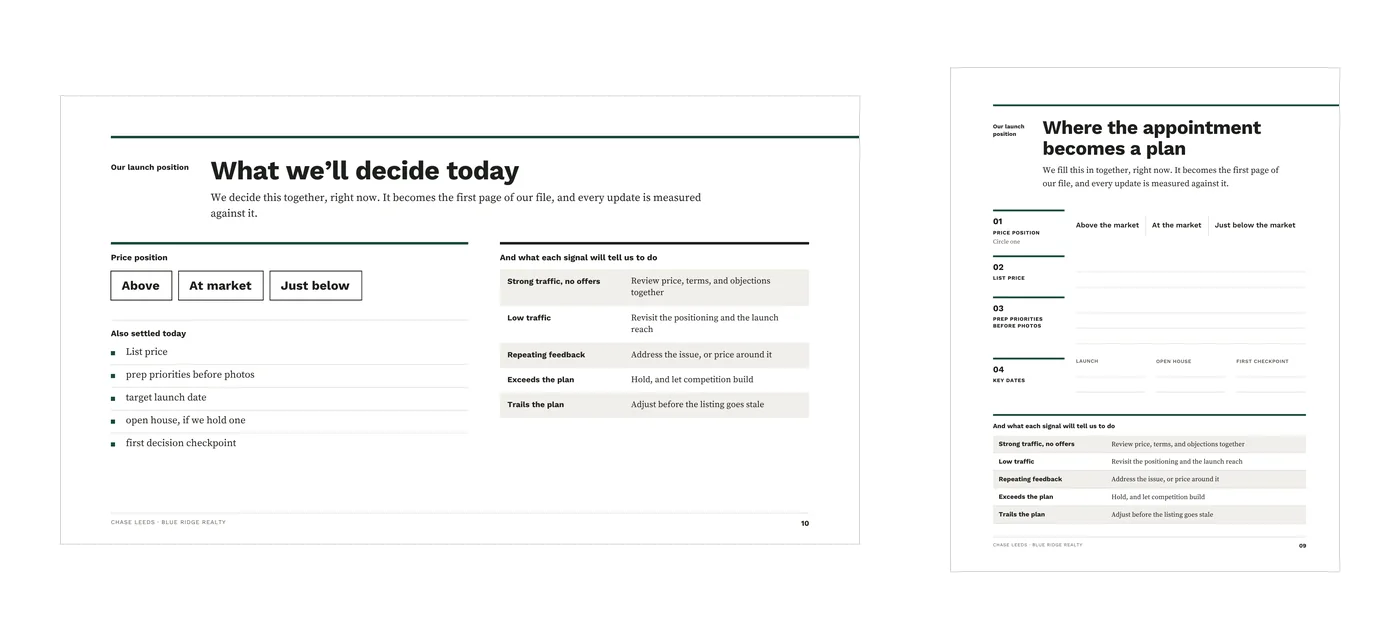1400x640 pixels.
Task: Select the "Just below" price position box
Action: tap(315, 286)
